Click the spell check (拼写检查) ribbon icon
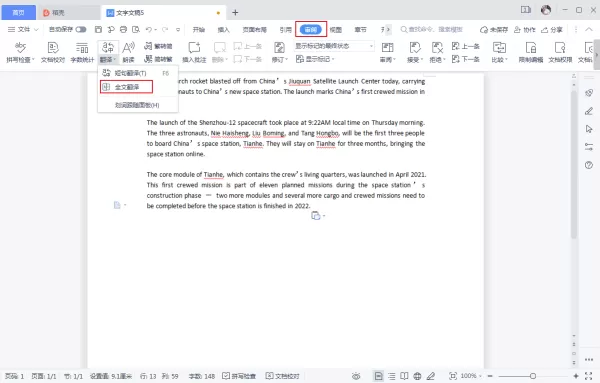Viewport: 600px width, 383px height. 20,48
